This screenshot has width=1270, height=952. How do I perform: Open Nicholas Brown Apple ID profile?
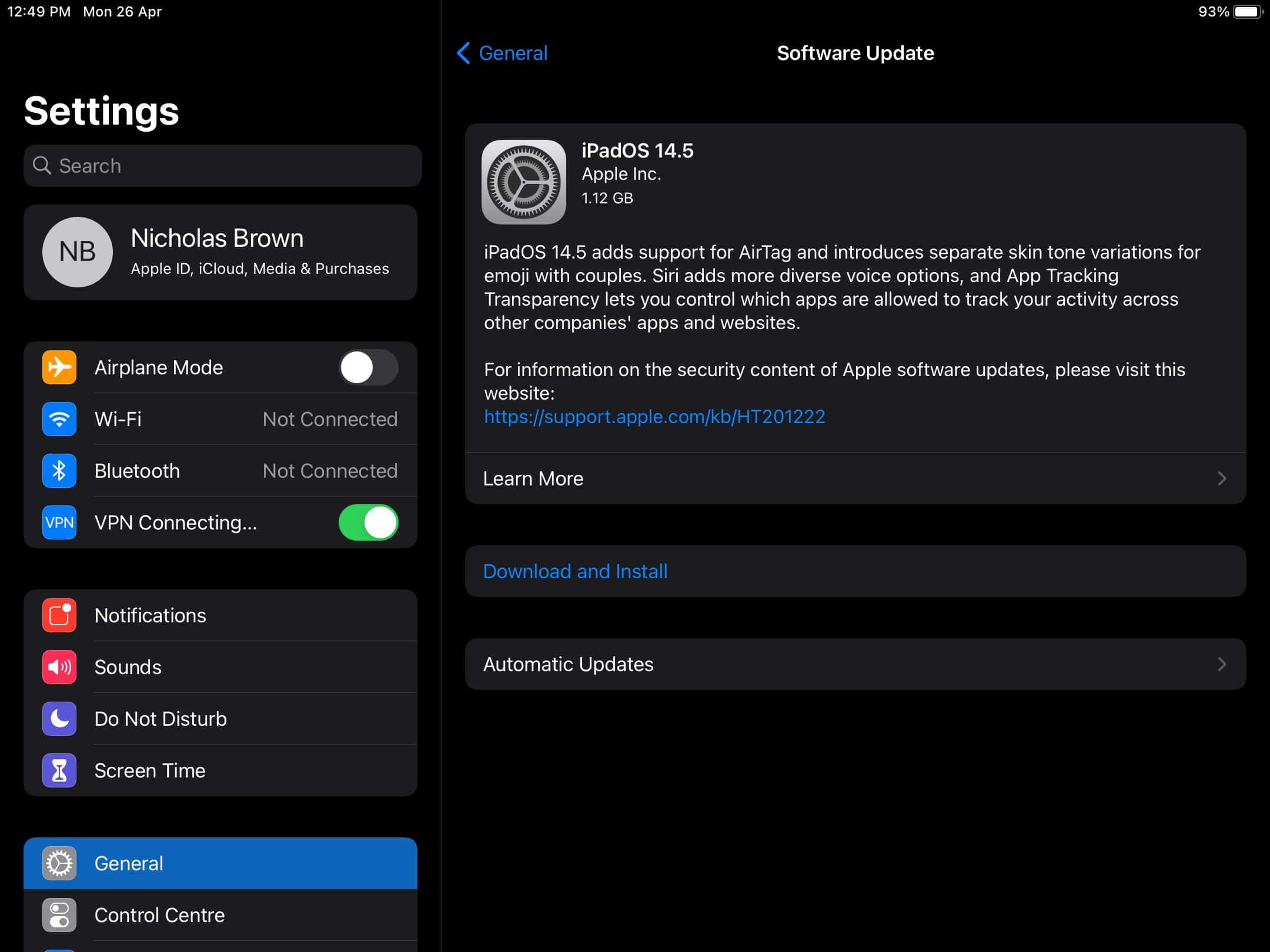click(x=220, y=253)
